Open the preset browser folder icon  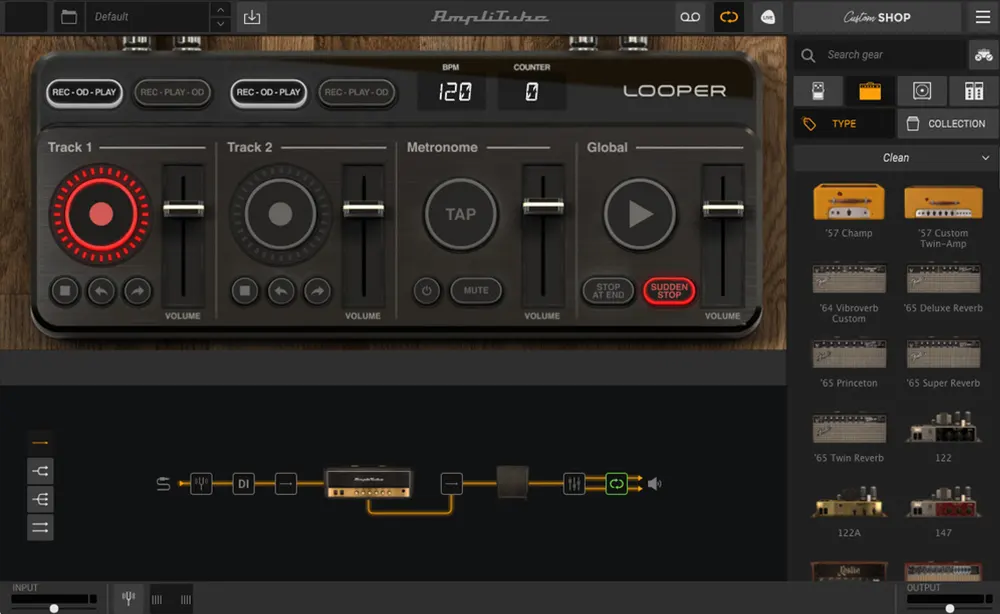(x=69, y=17)
